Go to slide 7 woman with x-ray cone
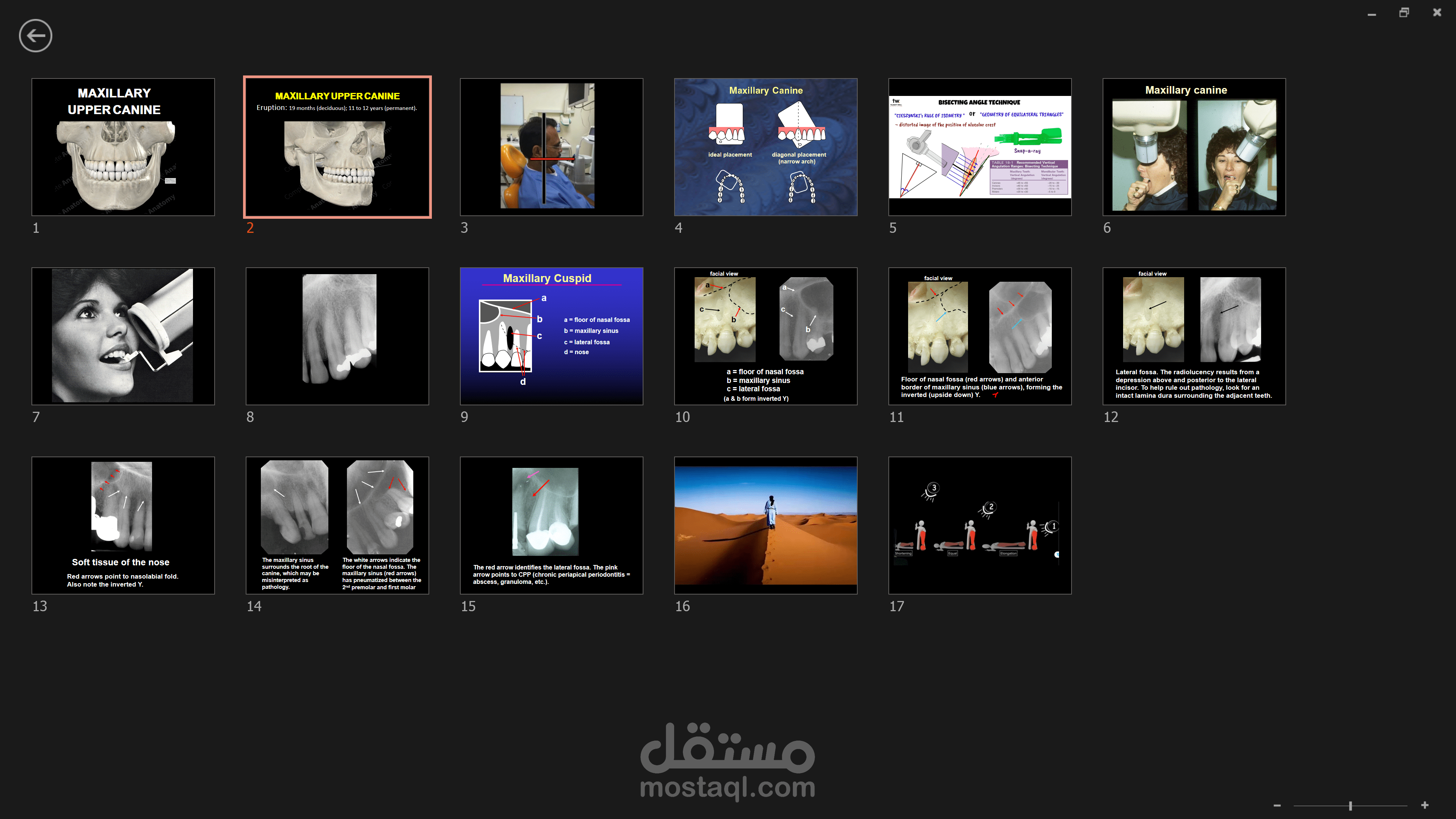 pyautogui.click(x=123, y=336)
